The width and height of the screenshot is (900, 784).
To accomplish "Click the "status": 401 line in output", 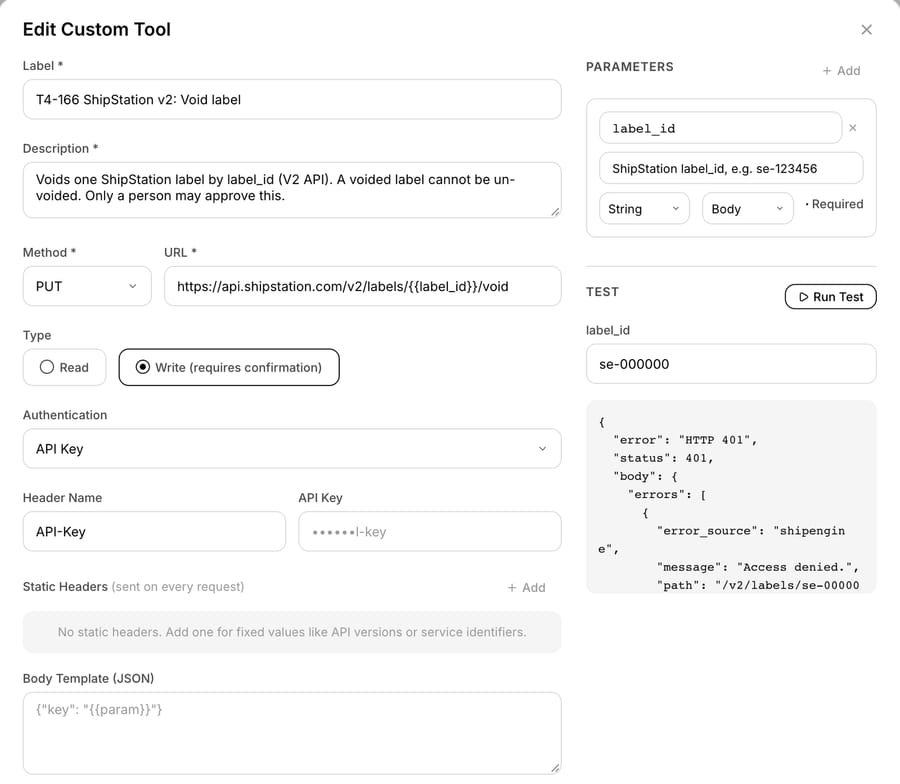I will pos(664,458).
